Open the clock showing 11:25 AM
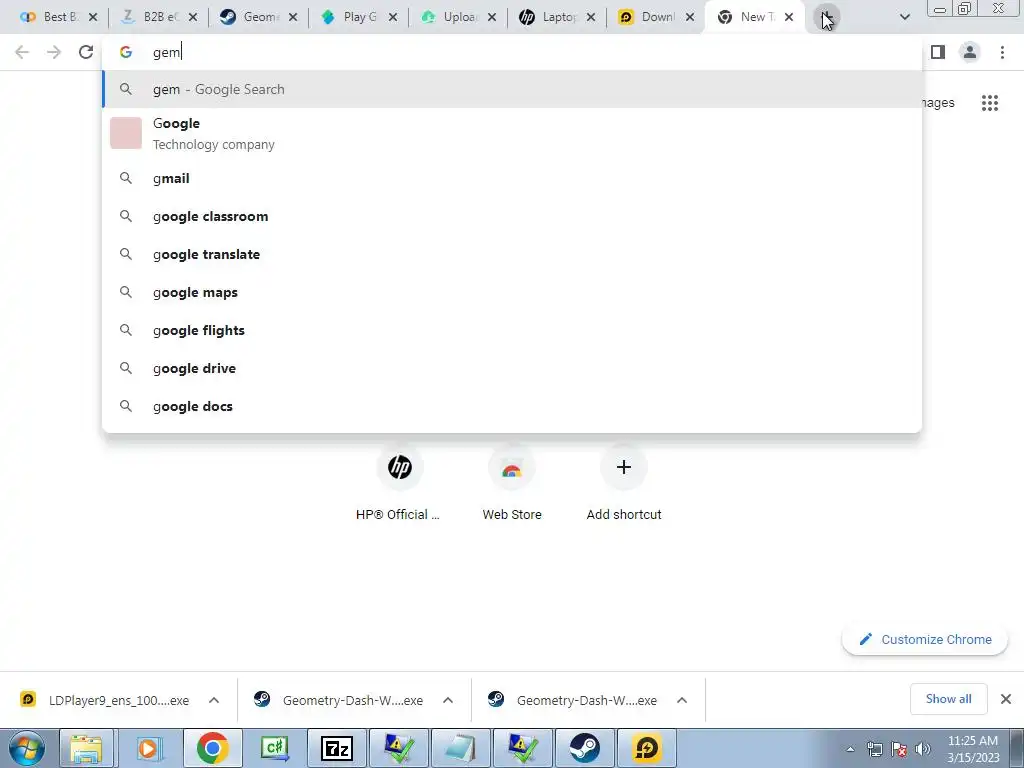The width and height of the screenshot is (1024, 768). coord(973,749)
